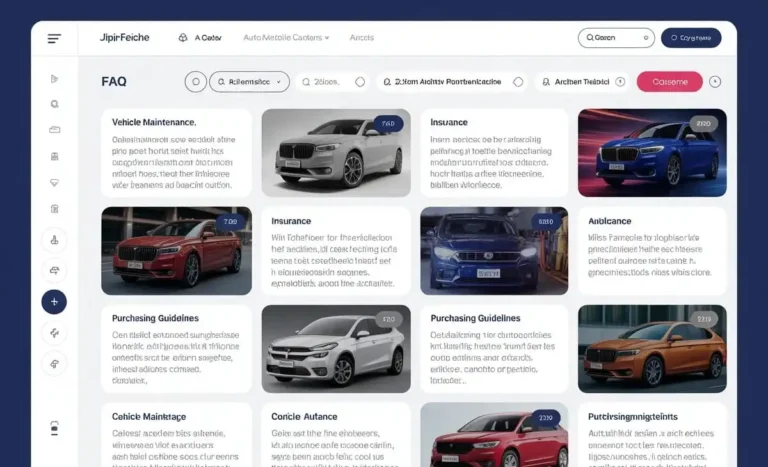Click the car circular sidebar icon
The height and width of the screenshot is (467, 768).
[x=54, y=270]
